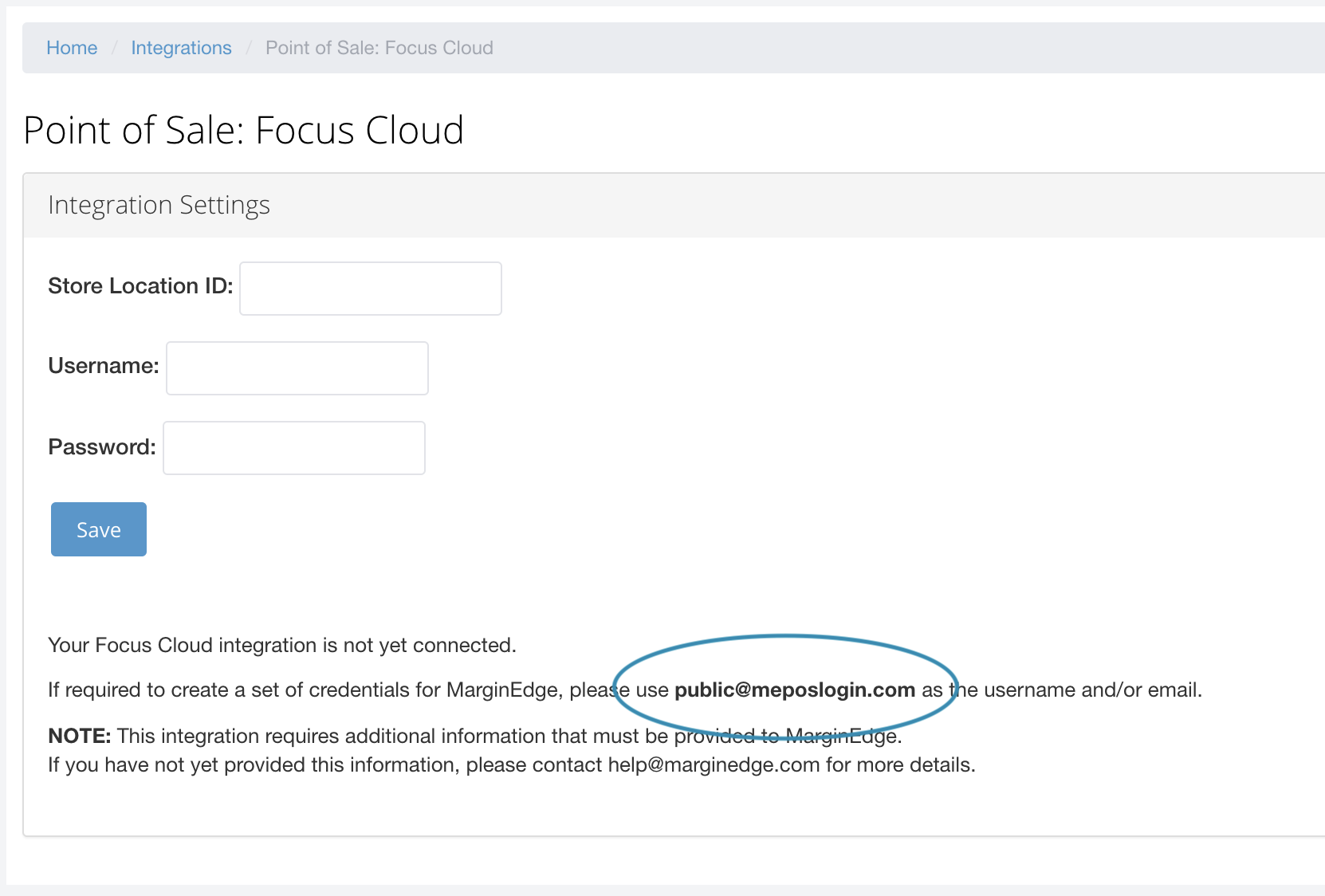Go to the Home breadcrumb link
The image size is (1325, 896).
pos(72,48)
